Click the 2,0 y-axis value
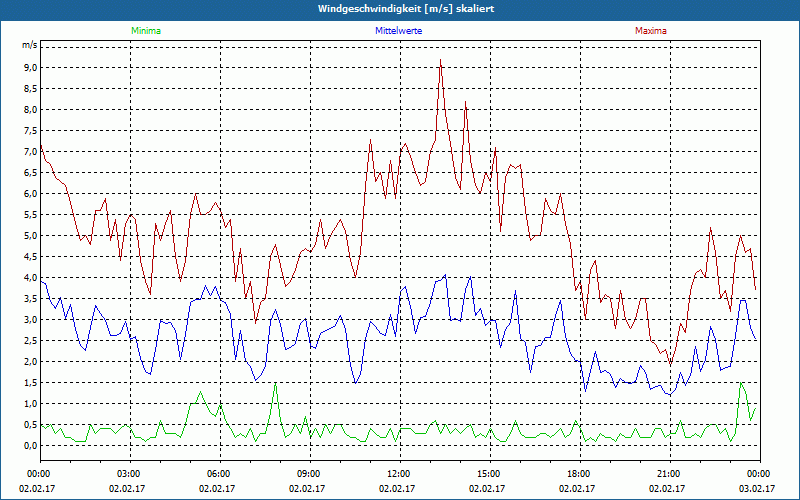Image resolution: width=800 pixels, height=500 pixels. (30, 362)
